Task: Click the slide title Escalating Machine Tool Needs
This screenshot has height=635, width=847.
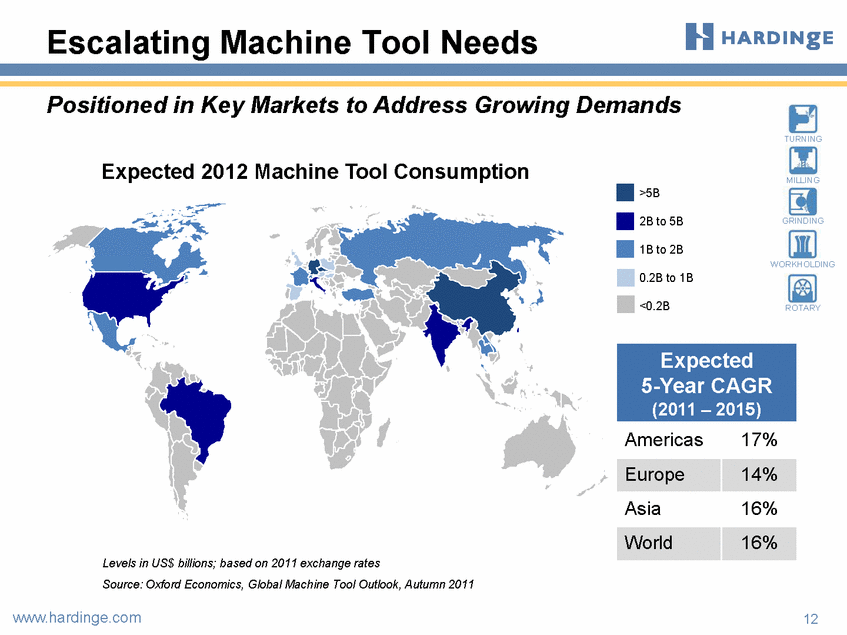Action: pyautogui.click(x=292, y=42)
